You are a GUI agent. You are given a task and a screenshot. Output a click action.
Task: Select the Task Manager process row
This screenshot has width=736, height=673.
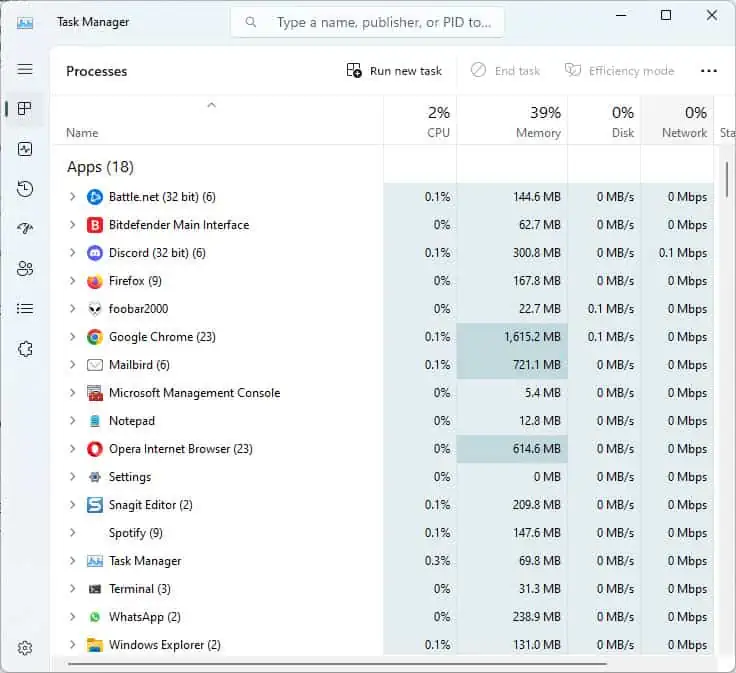[383, 561]
